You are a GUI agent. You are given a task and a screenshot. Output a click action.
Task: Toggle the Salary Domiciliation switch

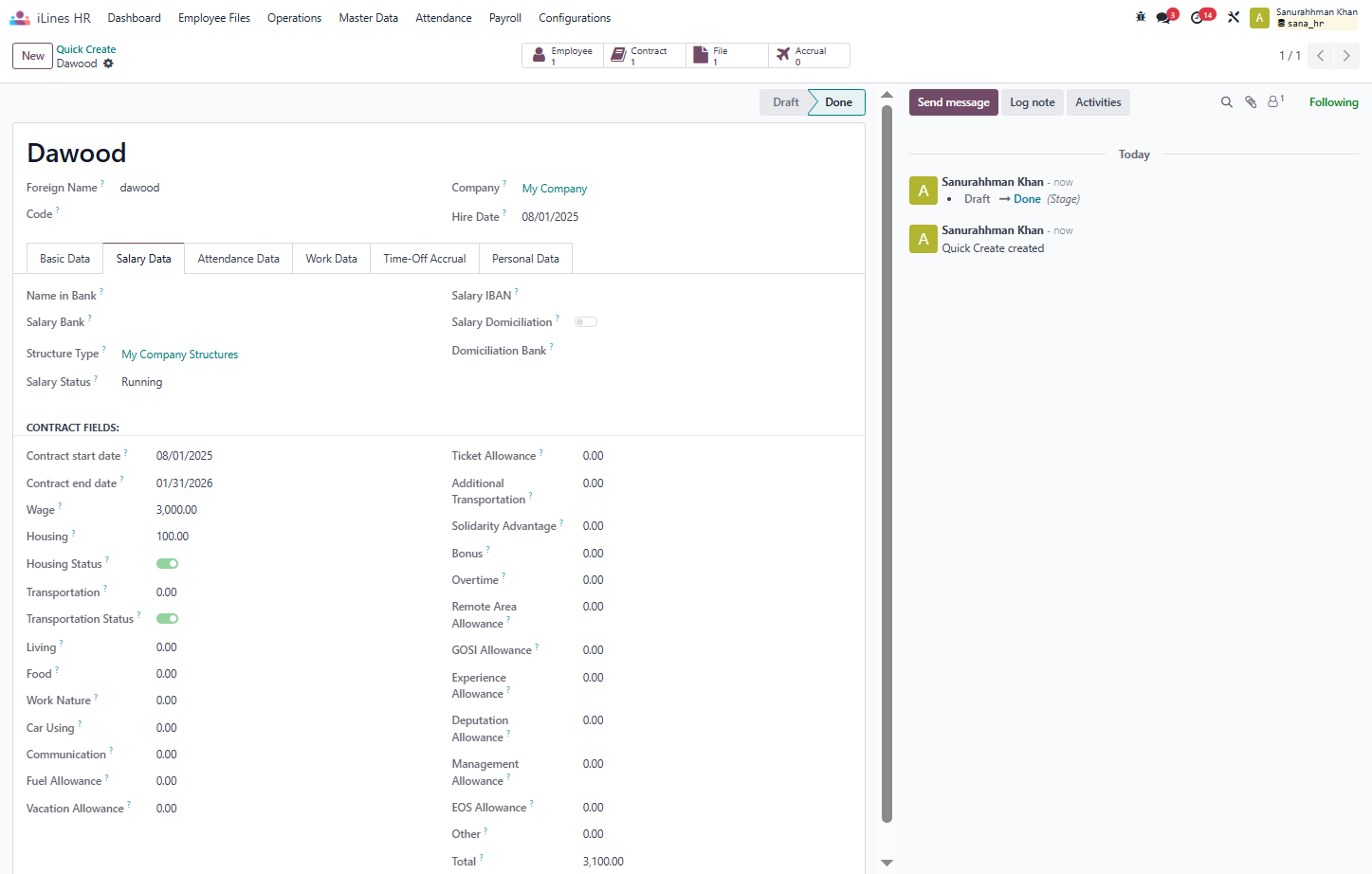[586, 322]
